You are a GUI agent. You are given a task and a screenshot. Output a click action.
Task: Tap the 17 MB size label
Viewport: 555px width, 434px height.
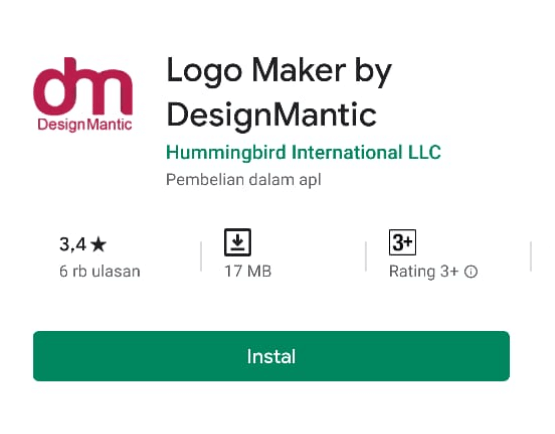(248, 272)
